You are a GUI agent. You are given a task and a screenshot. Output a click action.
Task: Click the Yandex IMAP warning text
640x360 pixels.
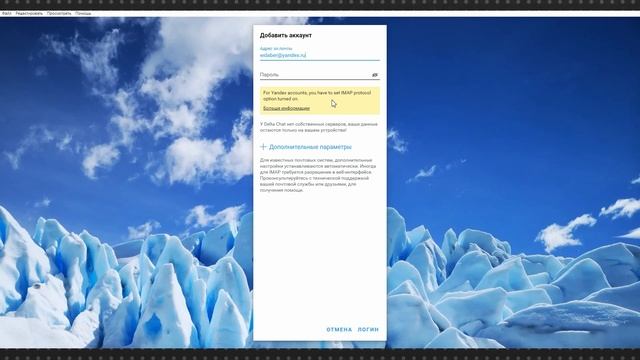(317, 96)
